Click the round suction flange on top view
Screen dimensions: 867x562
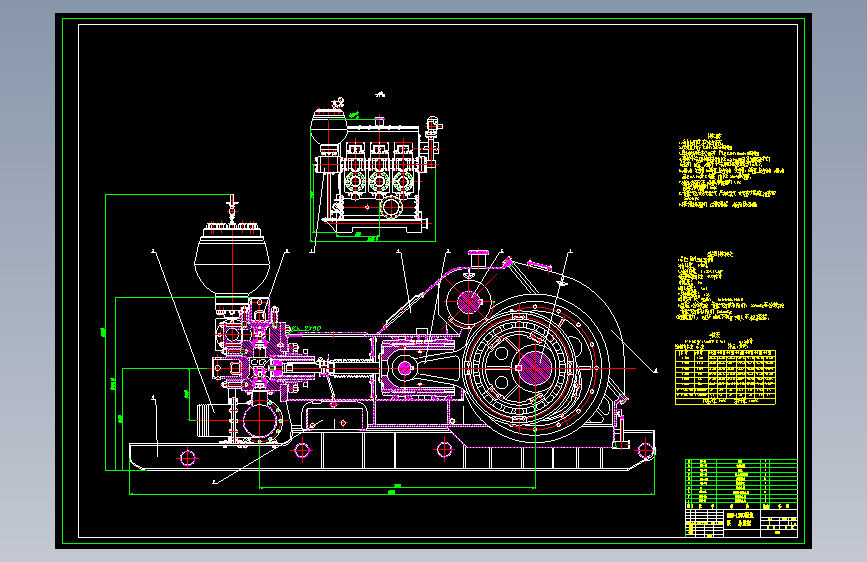click(391, 207)
